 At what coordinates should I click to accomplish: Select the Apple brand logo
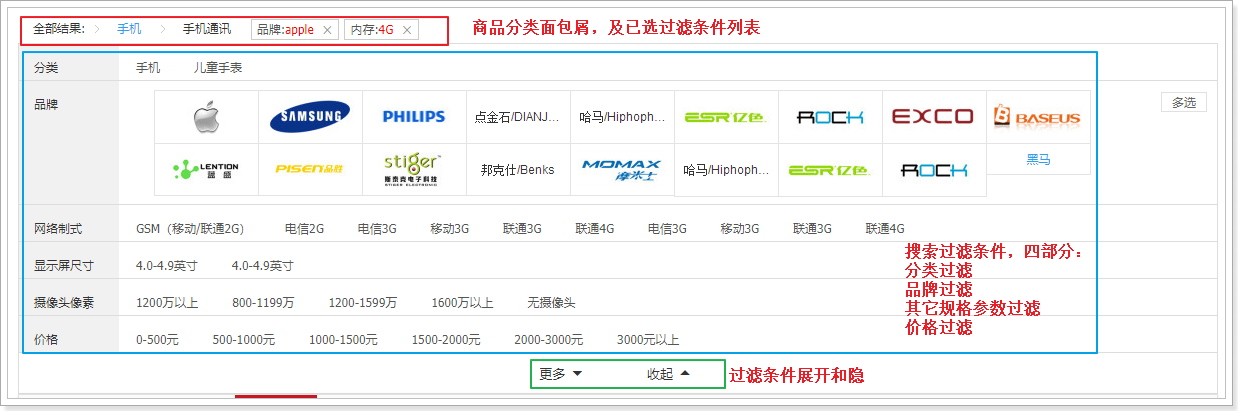pyautogui.click(x=206, y=117)
